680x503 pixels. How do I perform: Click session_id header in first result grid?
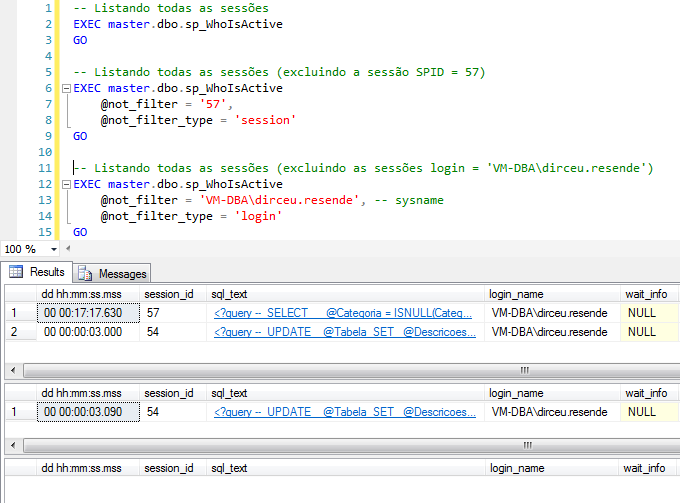pyautogui.click(x=173, y=294)
